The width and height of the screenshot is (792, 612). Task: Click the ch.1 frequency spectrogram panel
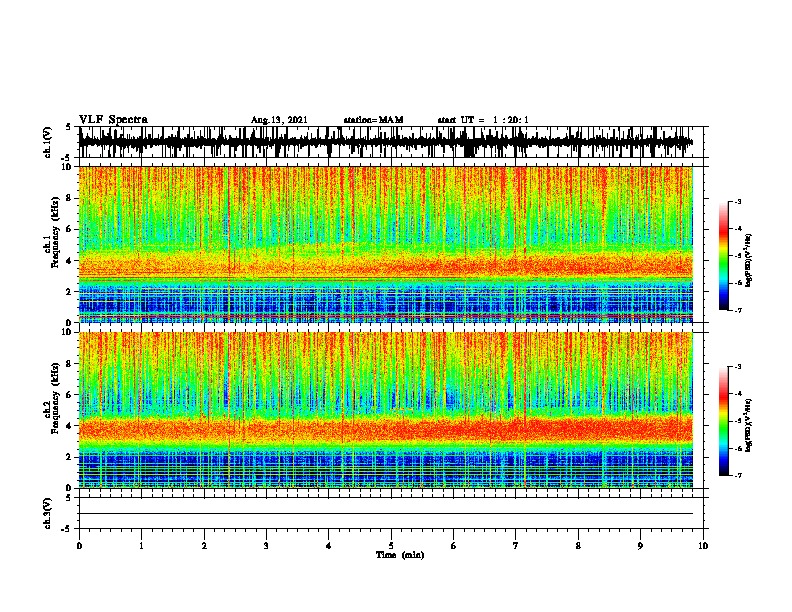[x=386, y=244]
